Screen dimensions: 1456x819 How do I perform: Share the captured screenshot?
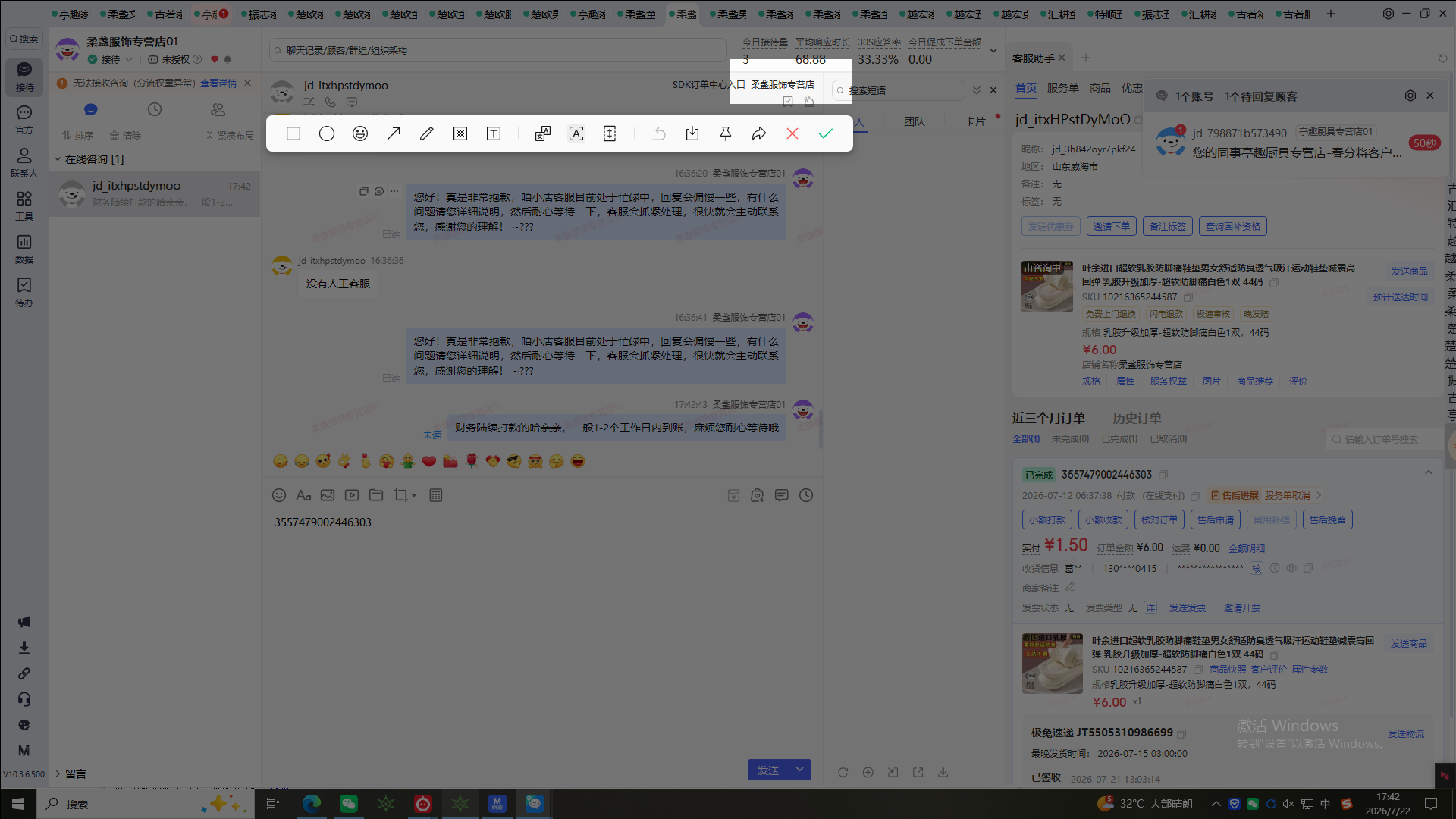(x=759, y=133)
